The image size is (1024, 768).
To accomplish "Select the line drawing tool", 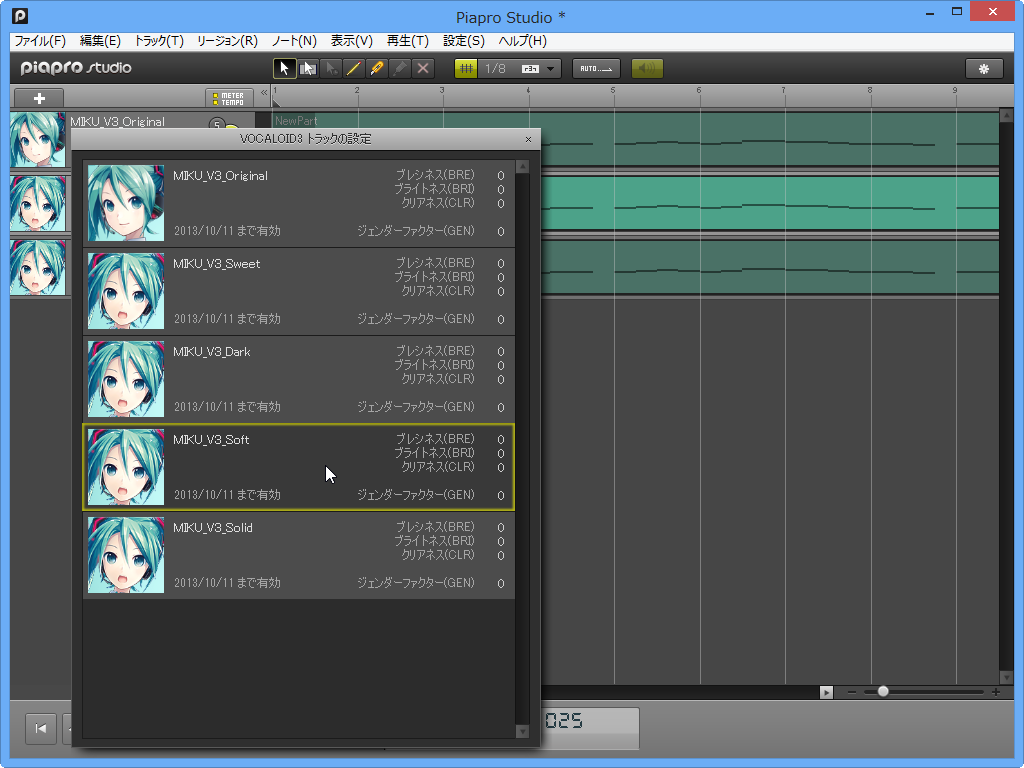I will 353,69.
